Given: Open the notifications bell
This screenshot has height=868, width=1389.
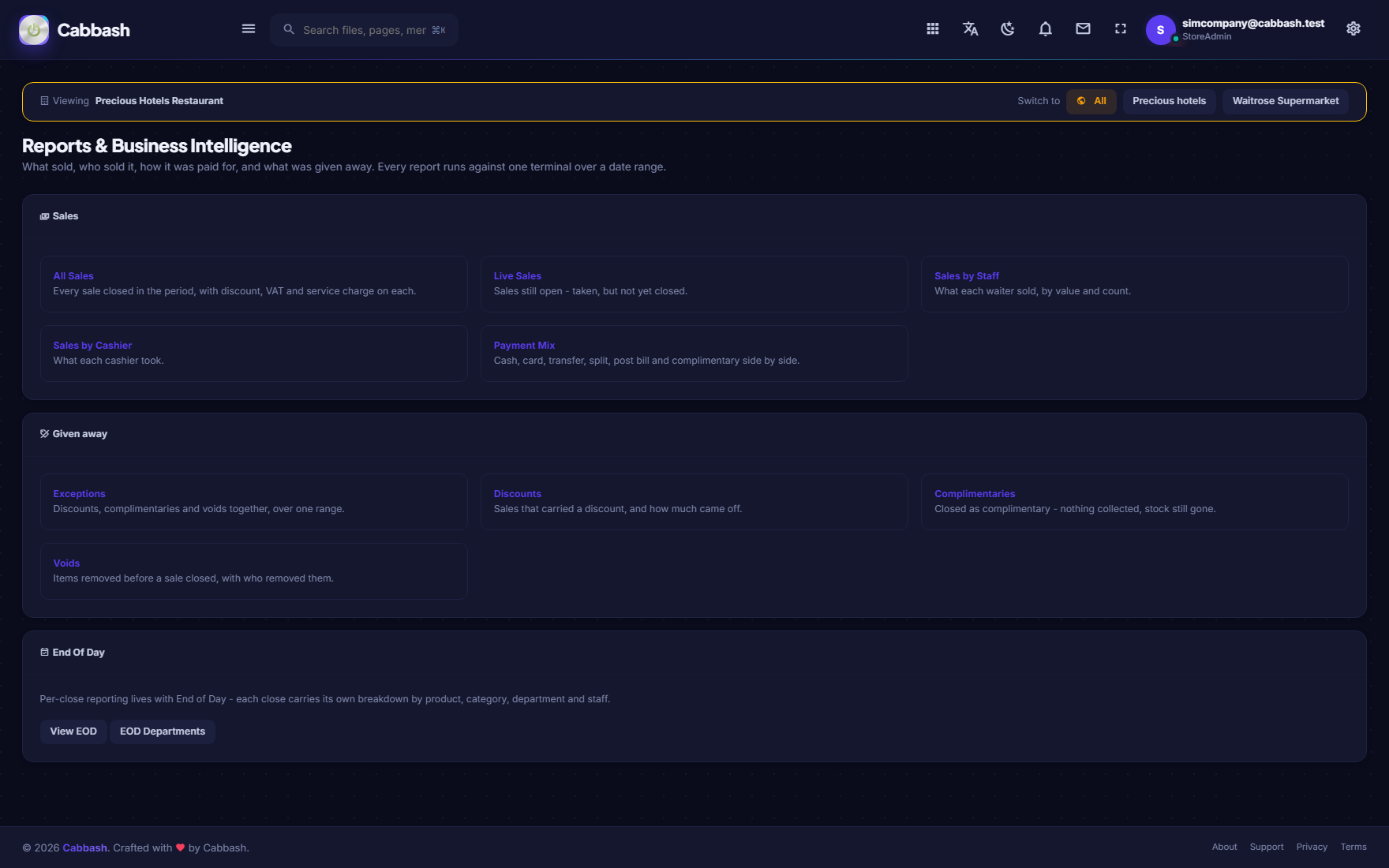Looking at the screenshot, I should (1046, 29).
